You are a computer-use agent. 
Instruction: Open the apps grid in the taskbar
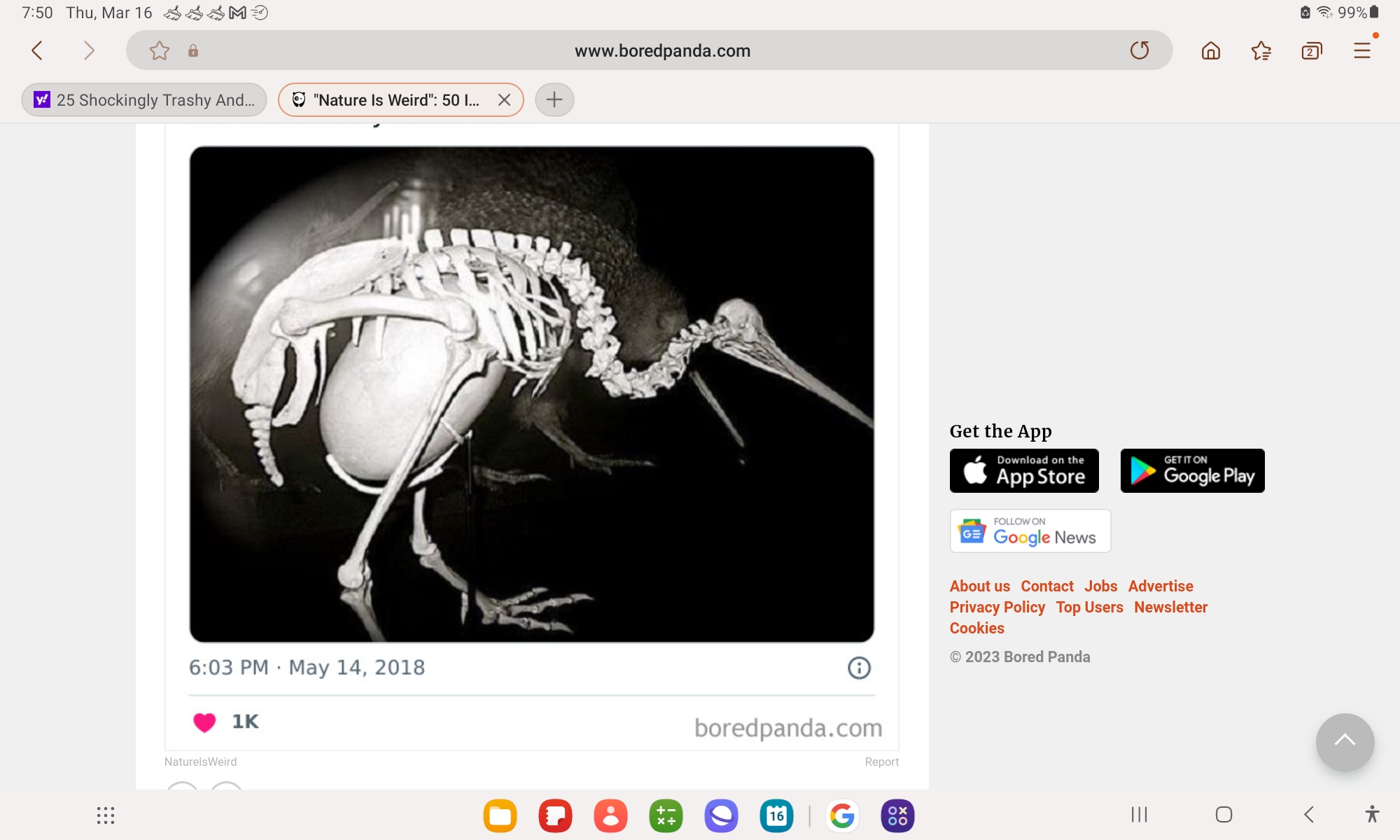(106, 815)
